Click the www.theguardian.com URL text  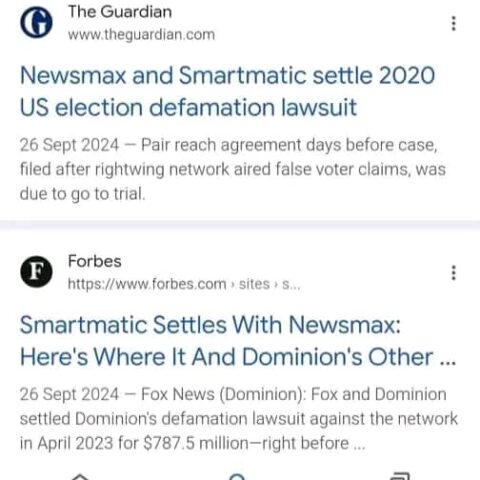click(141, 35)
